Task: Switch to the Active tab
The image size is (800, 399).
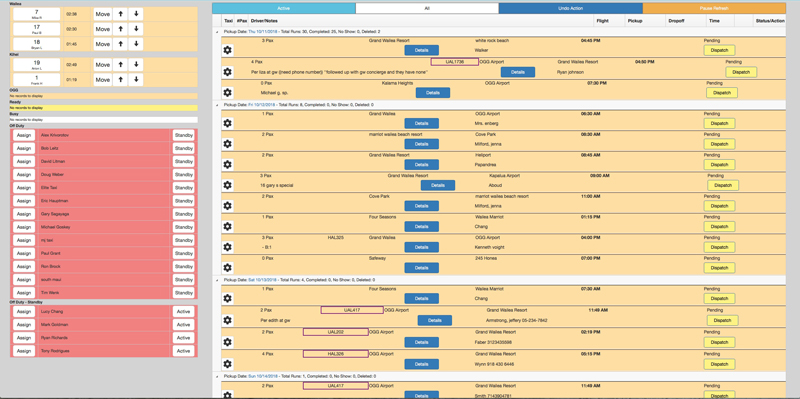Action: click(284, 8)
